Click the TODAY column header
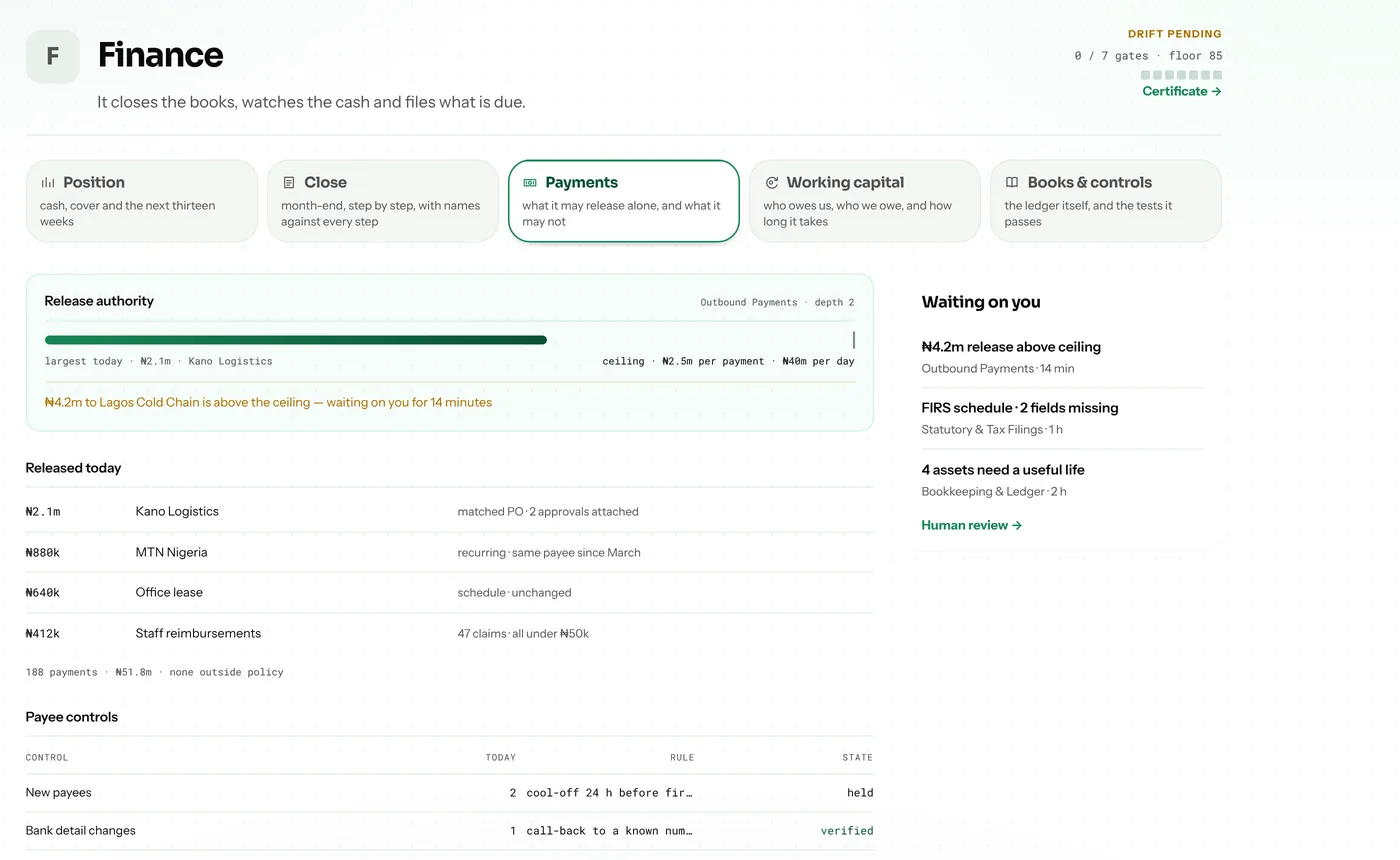The width and height of the screenshot is (1400, 860). click(501, 757)
